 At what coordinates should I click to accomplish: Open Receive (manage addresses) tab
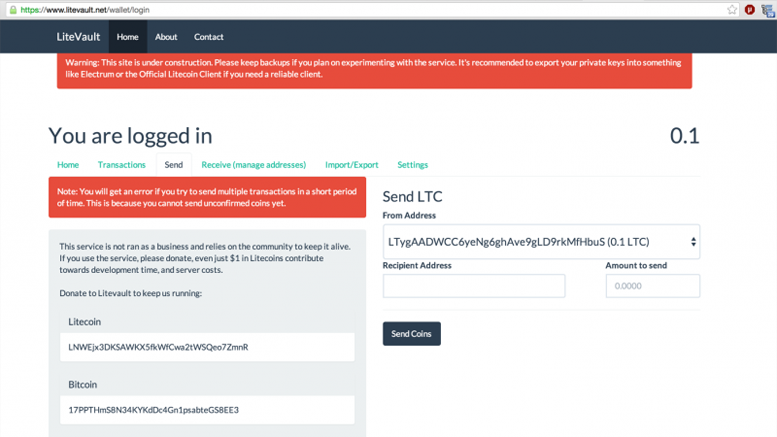point(254,164)
